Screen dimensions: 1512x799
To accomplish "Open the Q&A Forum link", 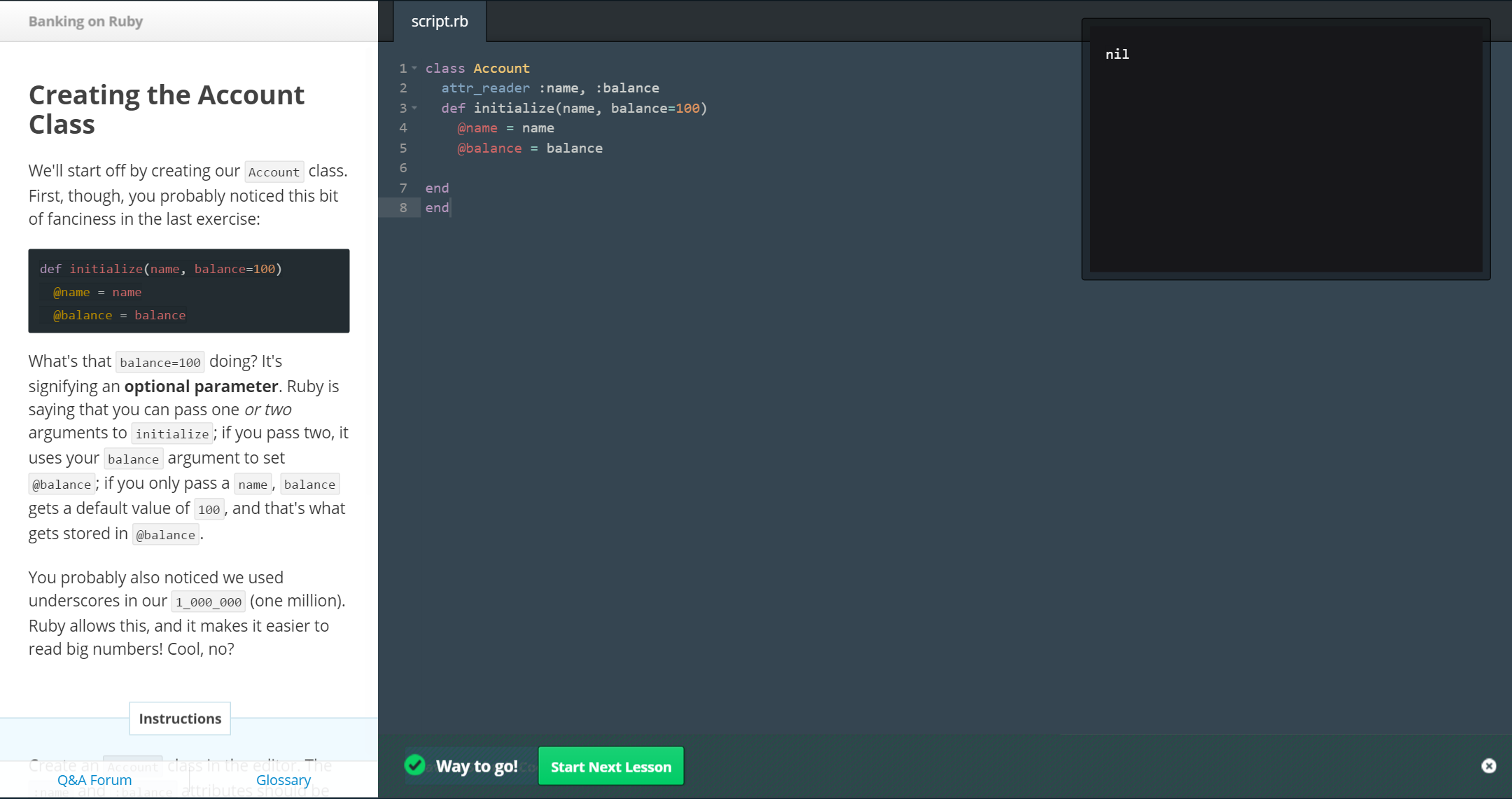I will [x=94, y=780].
